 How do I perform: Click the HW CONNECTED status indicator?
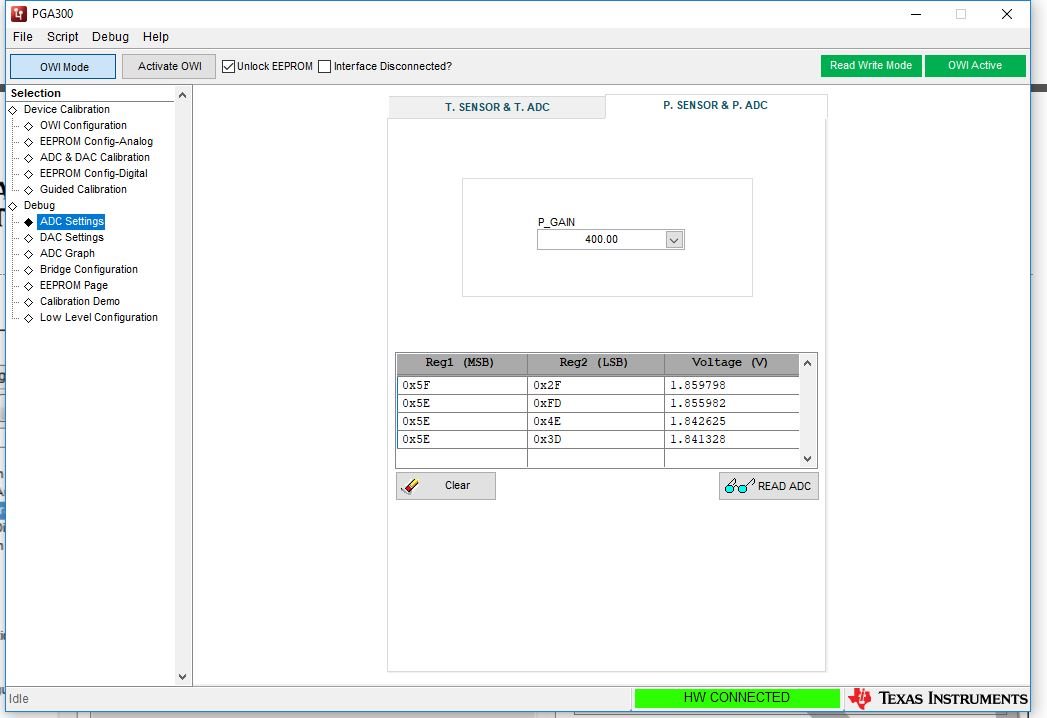(x=737, y=697)
